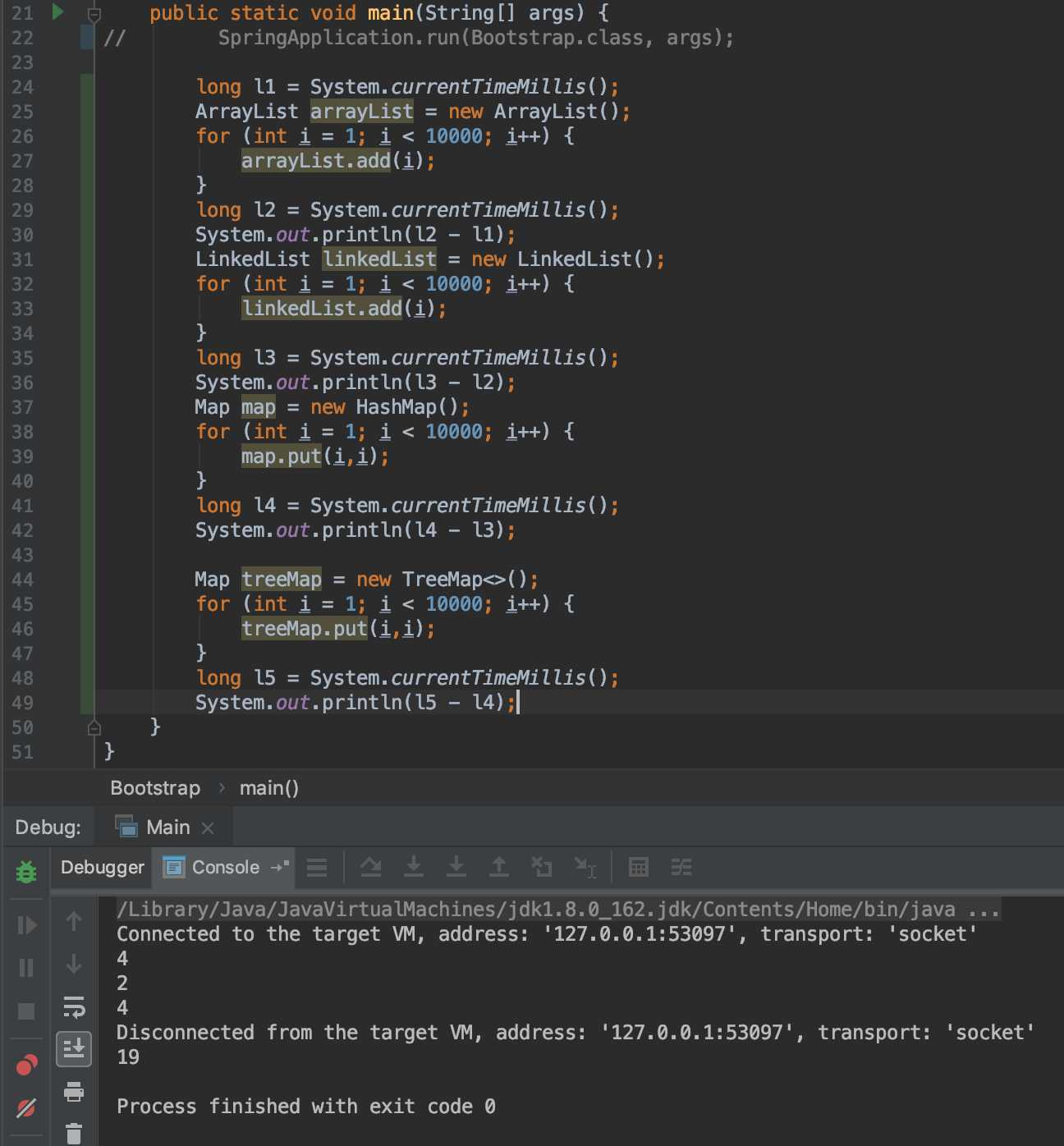The width and height of the screenshot is (1064, 1146).
Task: Run main() via the green gutter arrow
Action: click(x=58, y=11)
